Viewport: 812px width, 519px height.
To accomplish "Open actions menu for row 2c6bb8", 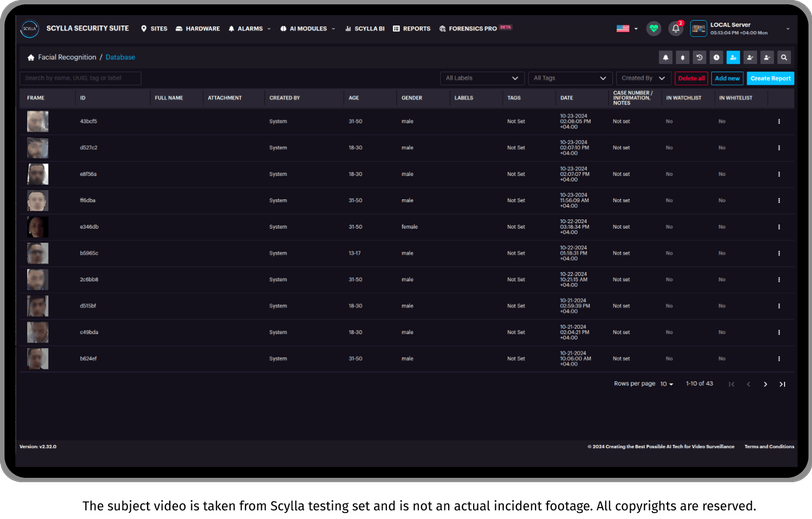I will click(779, 280).
